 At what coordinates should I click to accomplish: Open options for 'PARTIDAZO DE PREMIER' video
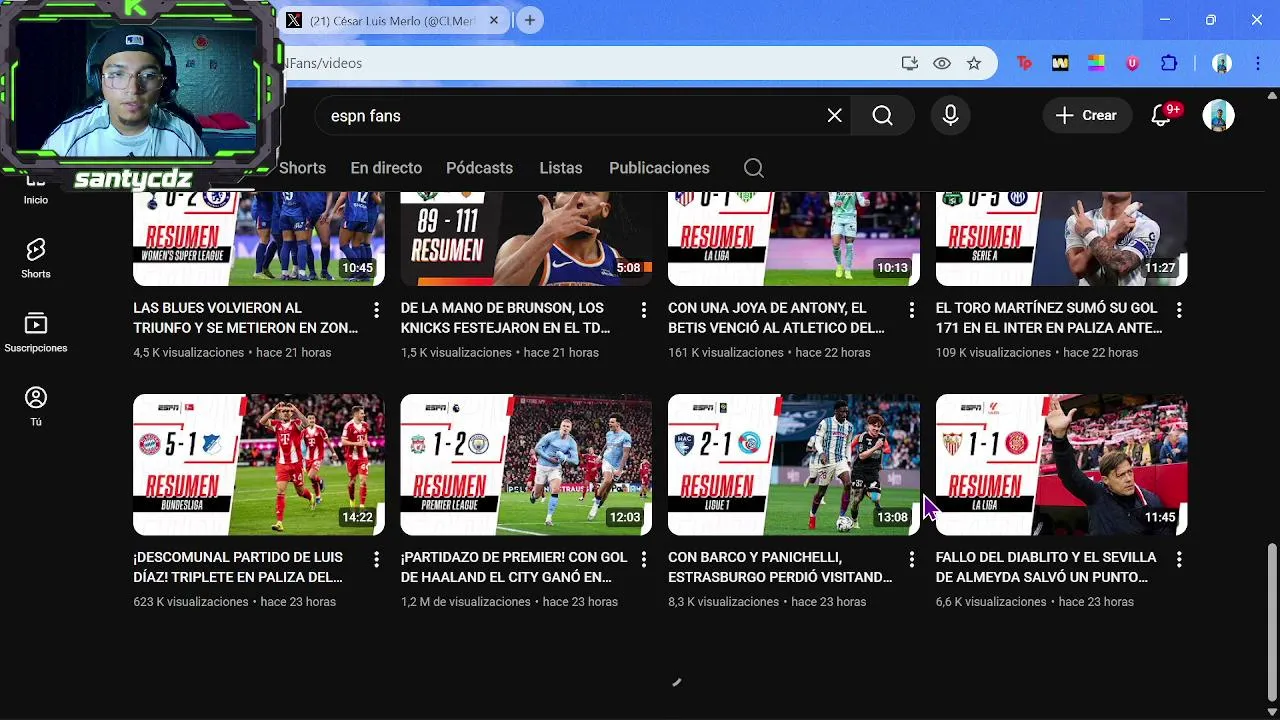coord(644,559)
